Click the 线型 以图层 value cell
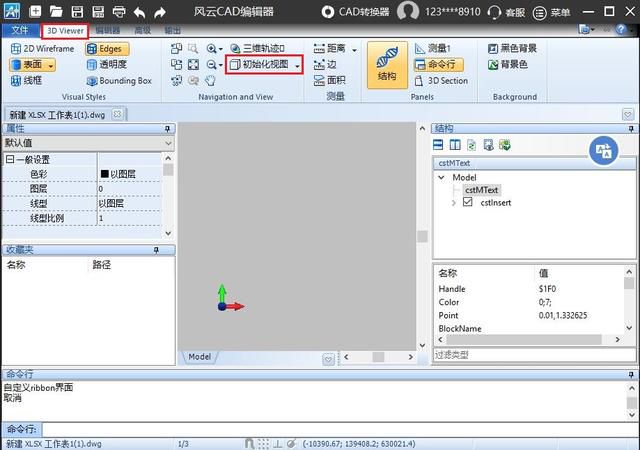 pos(130,203)
